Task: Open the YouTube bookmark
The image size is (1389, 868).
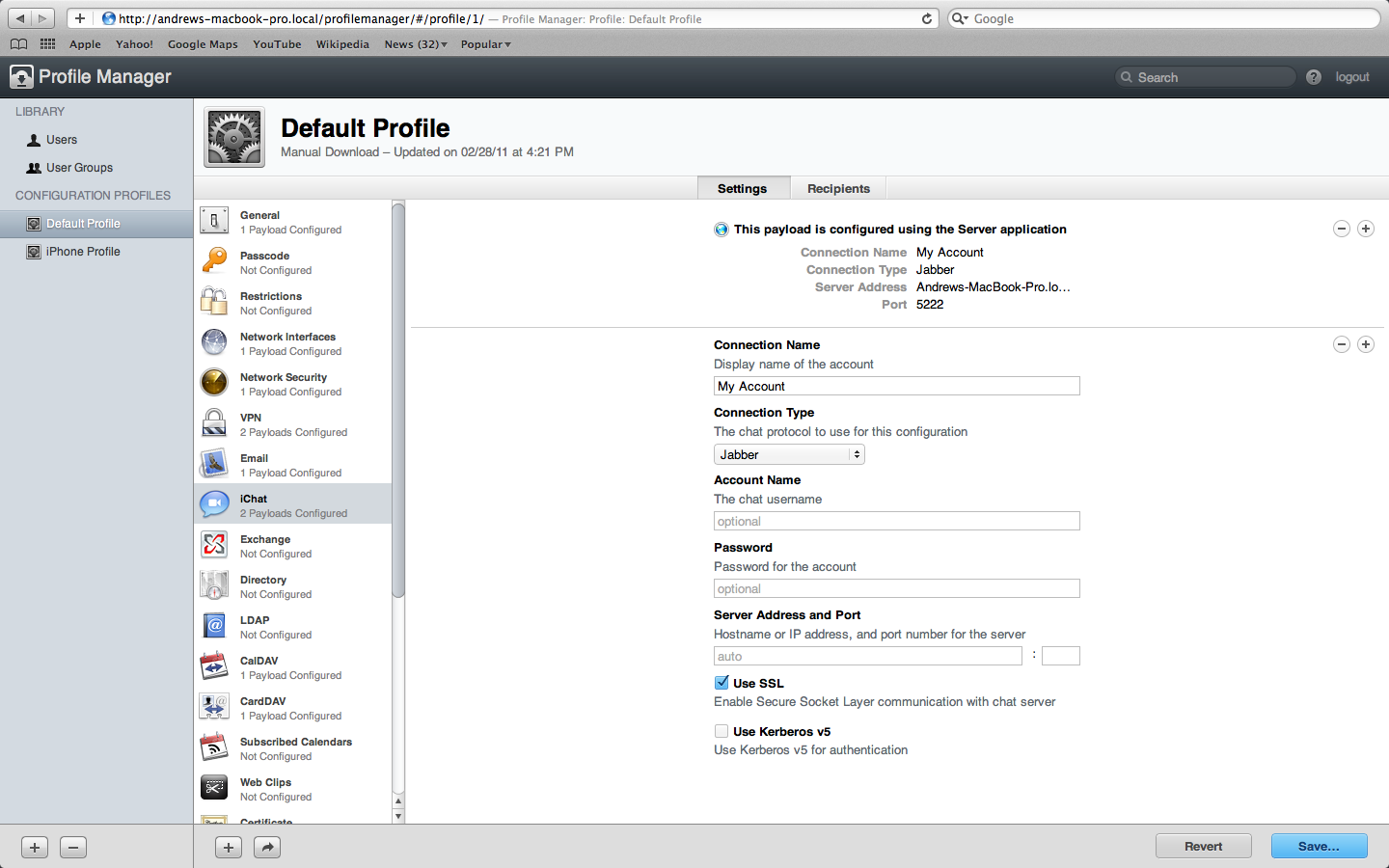Action: (277, 44)
